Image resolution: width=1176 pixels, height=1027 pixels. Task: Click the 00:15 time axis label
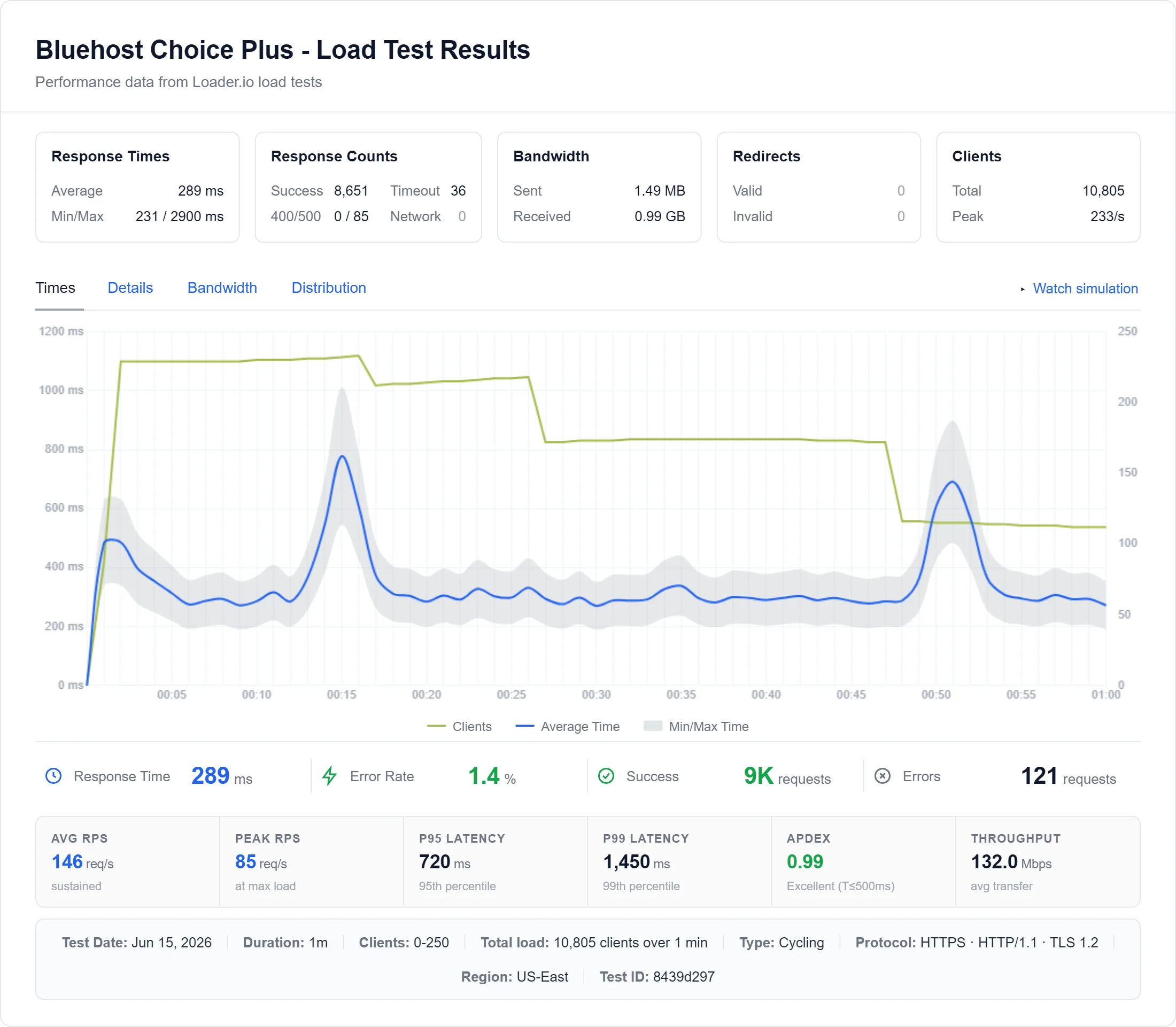342,695
